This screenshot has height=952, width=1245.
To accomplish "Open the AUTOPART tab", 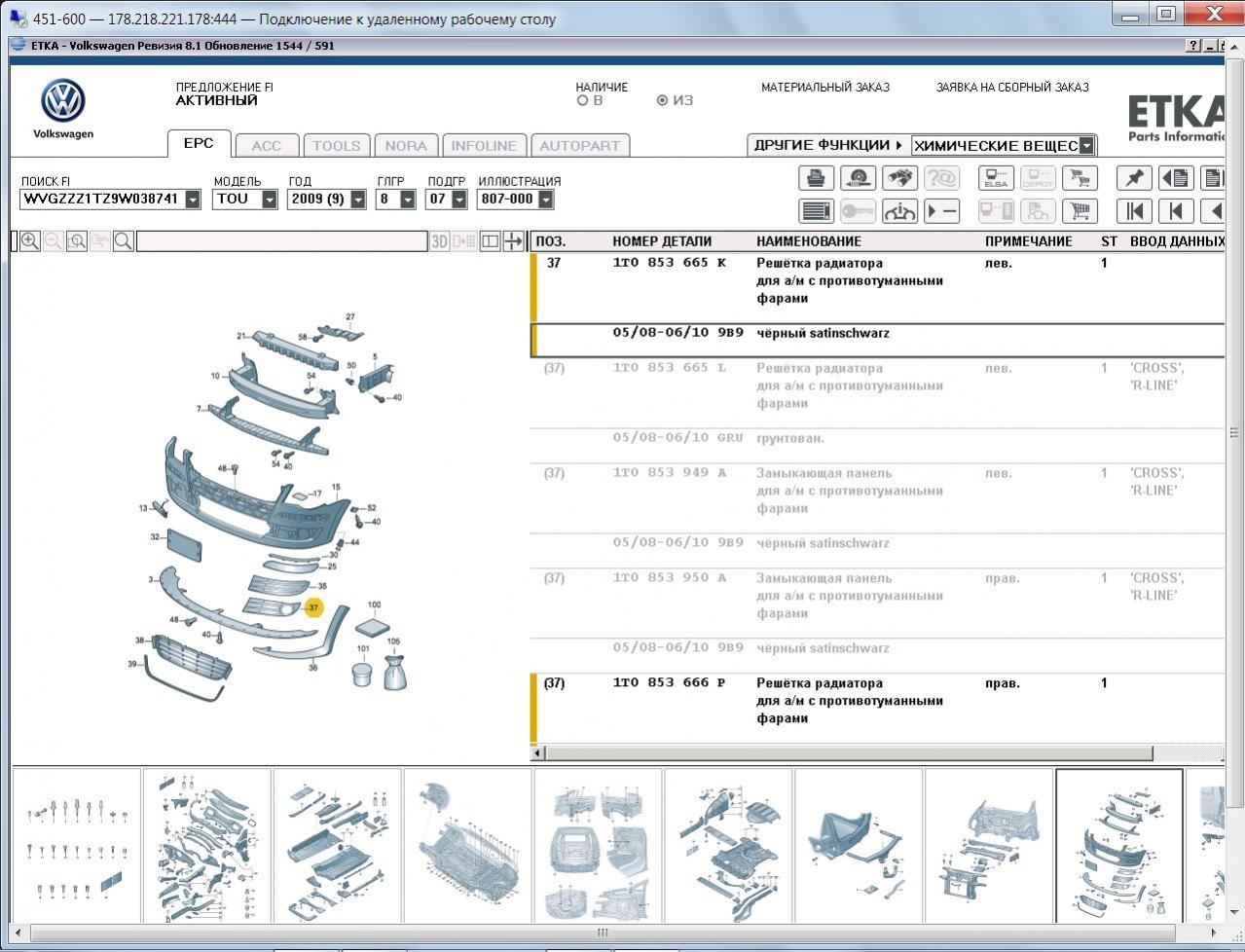I will point(580,145).
